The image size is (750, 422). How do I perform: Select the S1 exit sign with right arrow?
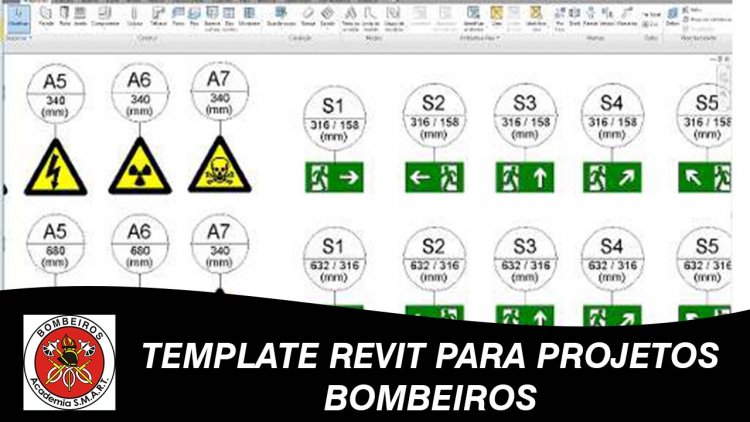[334, 177]
